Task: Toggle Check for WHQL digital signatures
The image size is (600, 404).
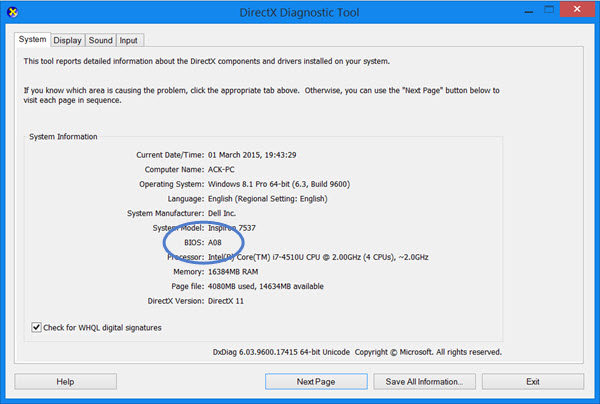Action: coord(36,327)
